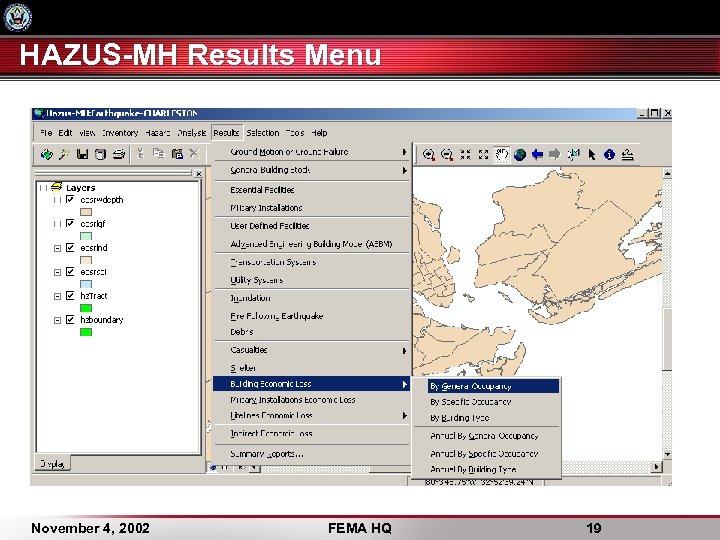Collapse the hzTract layer tree node
720x540 pixels.
(57, 296)
